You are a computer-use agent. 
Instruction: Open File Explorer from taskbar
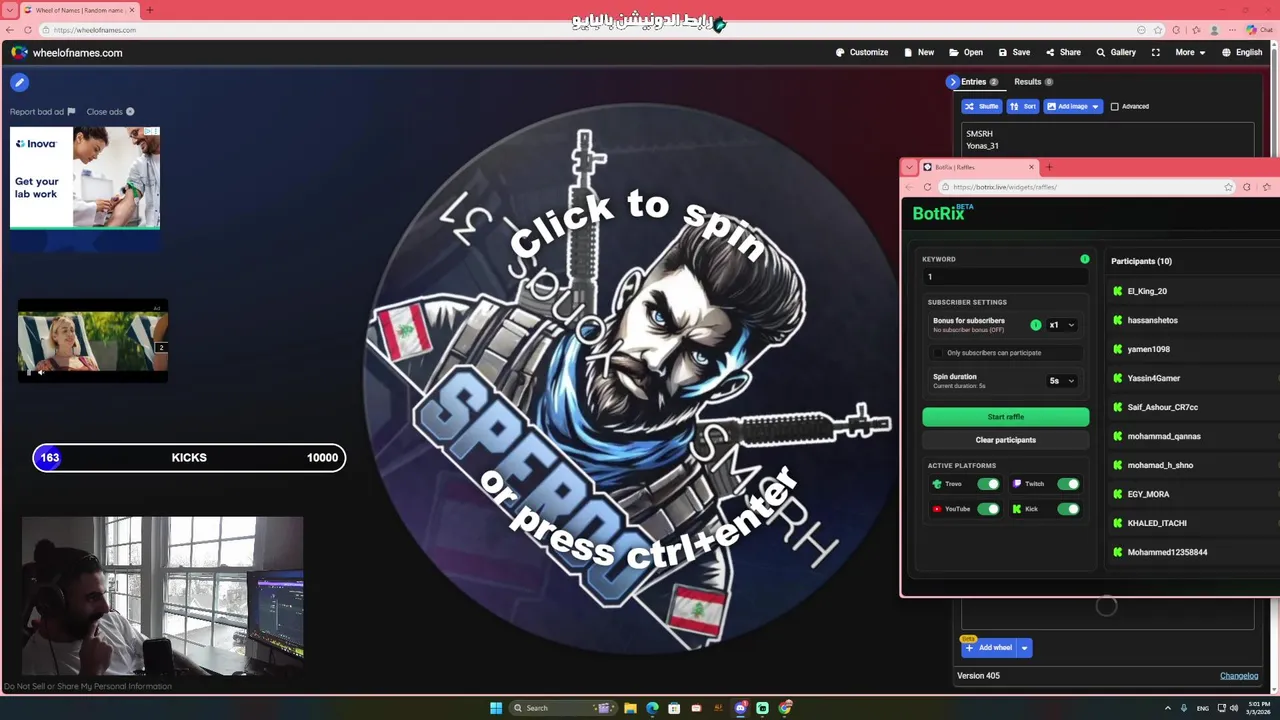click(630, 708)
